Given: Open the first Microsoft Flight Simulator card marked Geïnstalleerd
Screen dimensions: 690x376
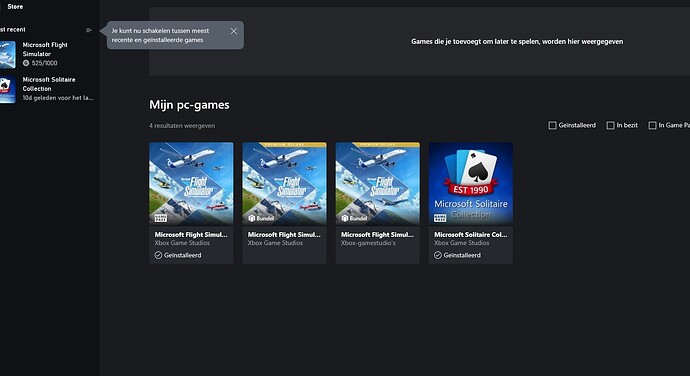Looking at the screenshot, I should (191, 203).
